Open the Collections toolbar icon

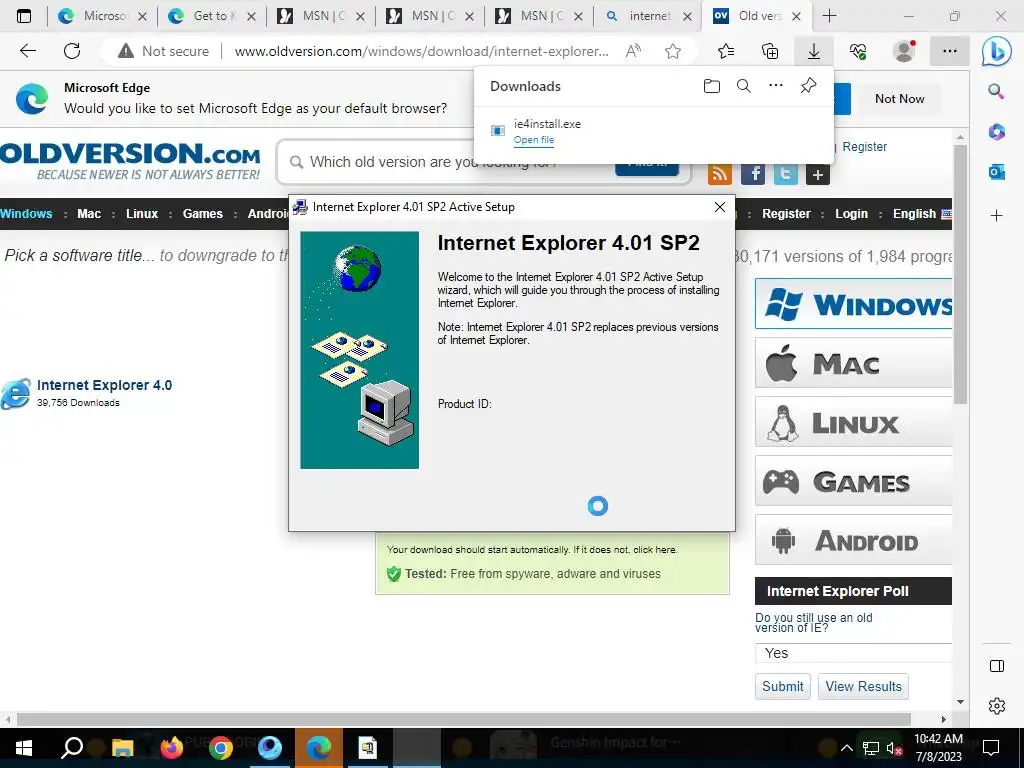(770, 51)
